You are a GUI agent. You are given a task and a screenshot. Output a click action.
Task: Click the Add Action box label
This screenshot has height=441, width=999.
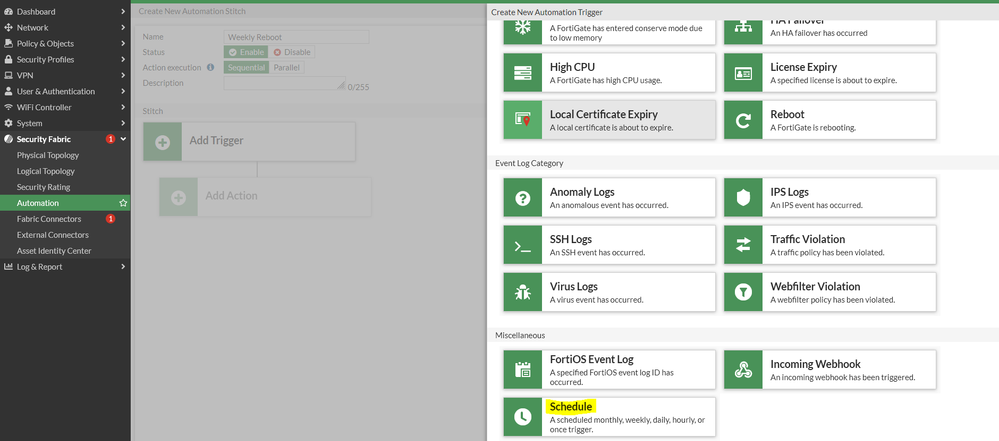coord(231,196)
